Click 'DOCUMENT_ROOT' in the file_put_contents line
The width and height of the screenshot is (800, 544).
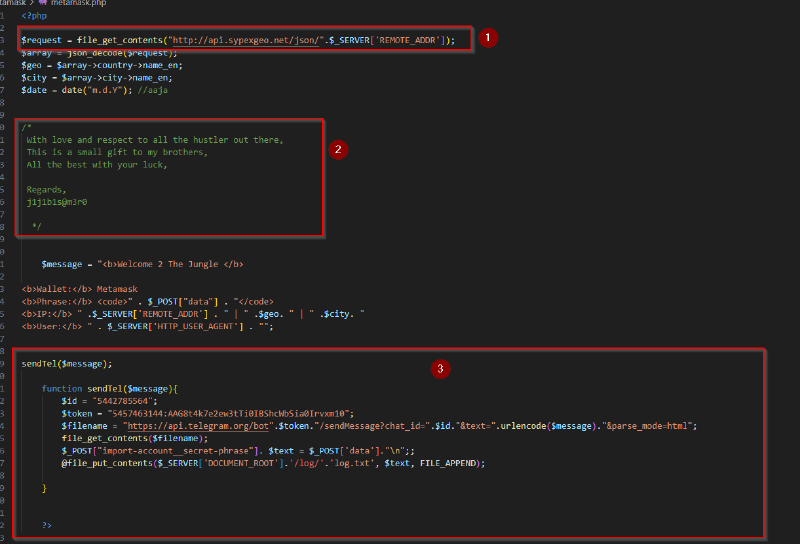point(243,463)
